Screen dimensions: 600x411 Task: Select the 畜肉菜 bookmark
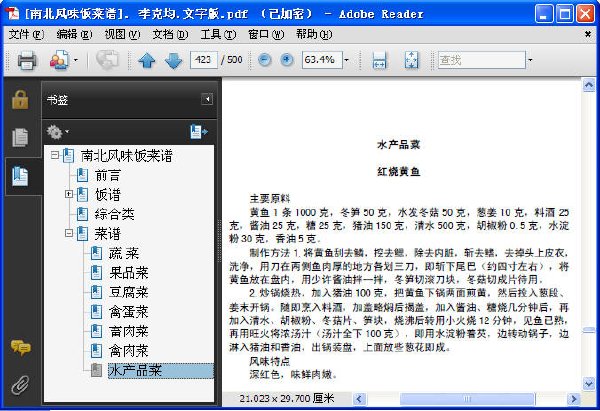(129, 331)
